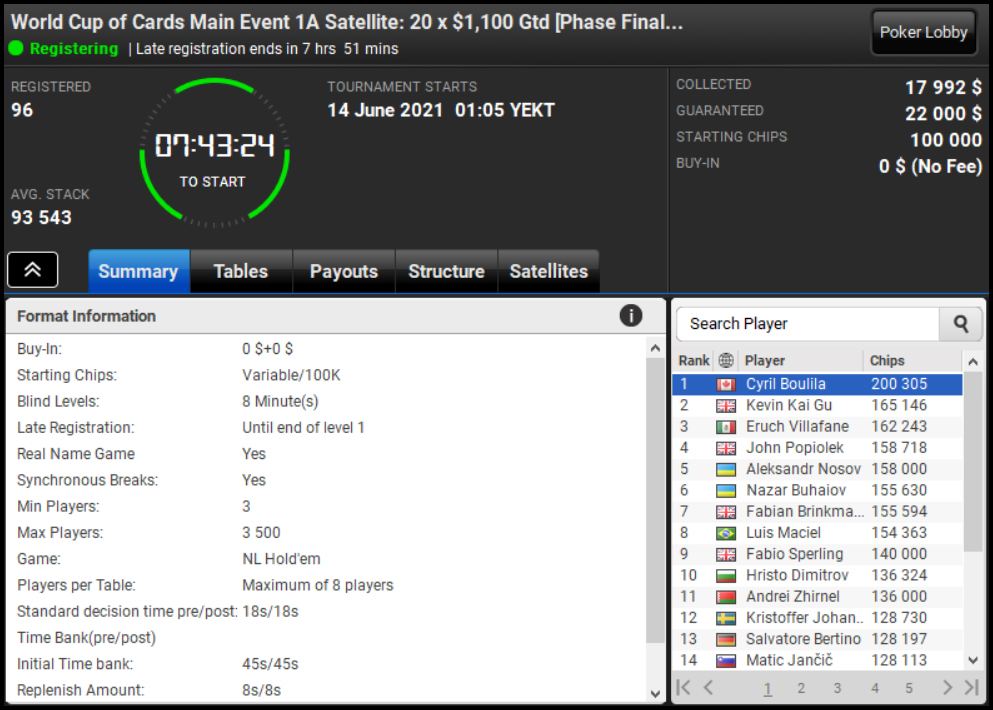993x710 pixels.
Task: Go to first page of player list
Action: point(683,687)
